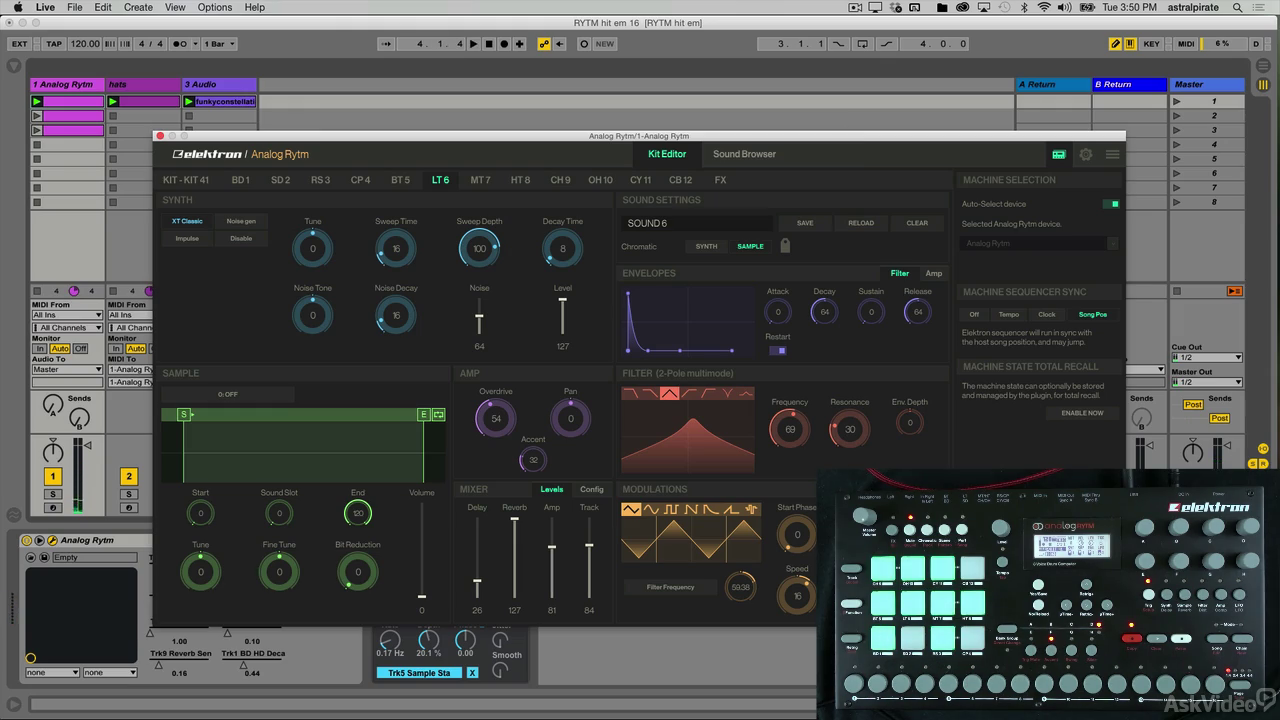Image resolution: width=1280 pixels, height=720 pixels.
Task: Open the Create menu in menu bar
Action: (x=138, y=7)
